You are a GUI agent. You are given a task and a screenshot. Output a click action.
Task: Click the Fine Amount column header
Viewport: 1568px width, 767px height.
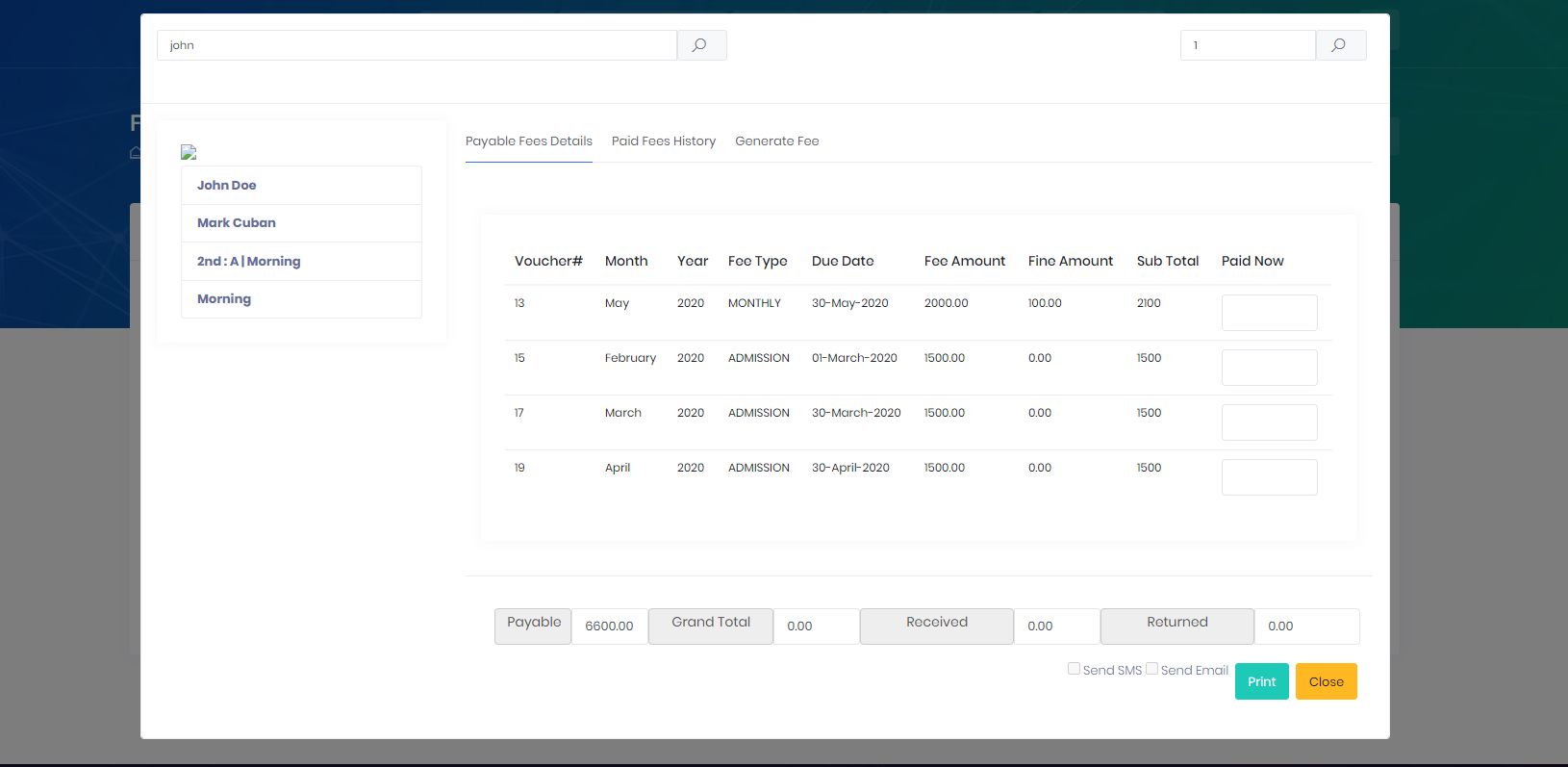coord(1071,261)
